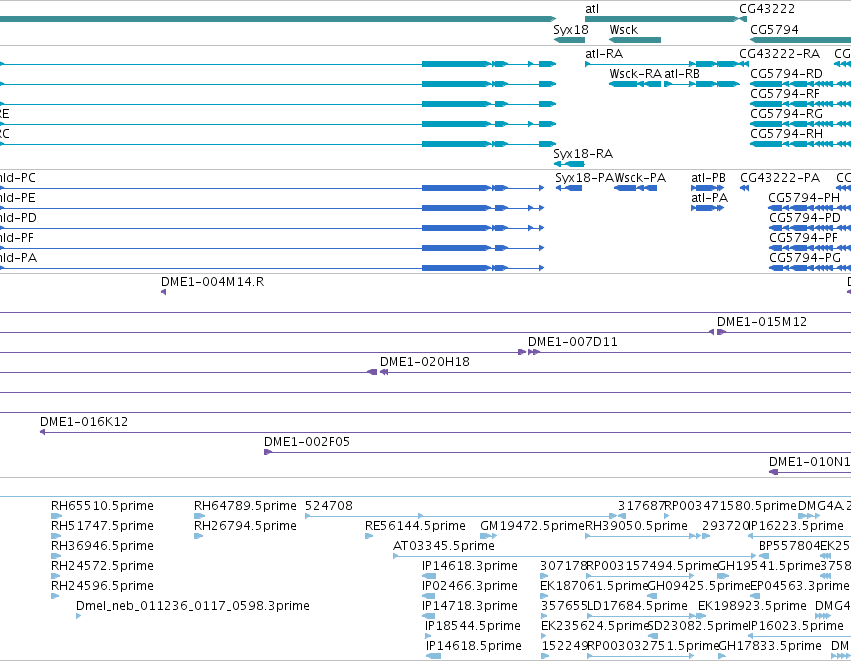
Task: Select the Wsck gene bar
Action: click(635, 40)
